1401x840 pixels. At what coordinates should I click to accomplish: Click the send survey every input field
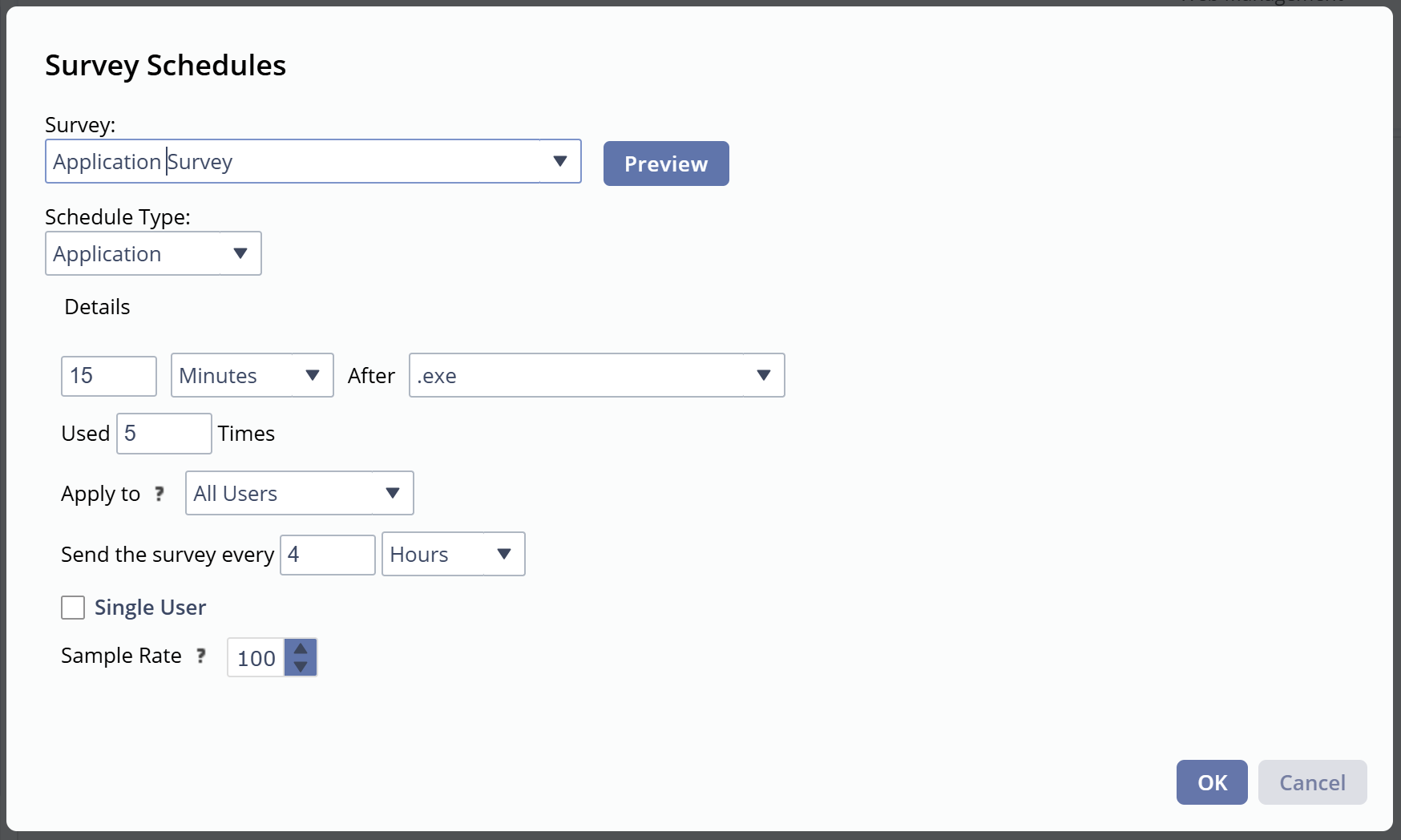click(327, 555)
